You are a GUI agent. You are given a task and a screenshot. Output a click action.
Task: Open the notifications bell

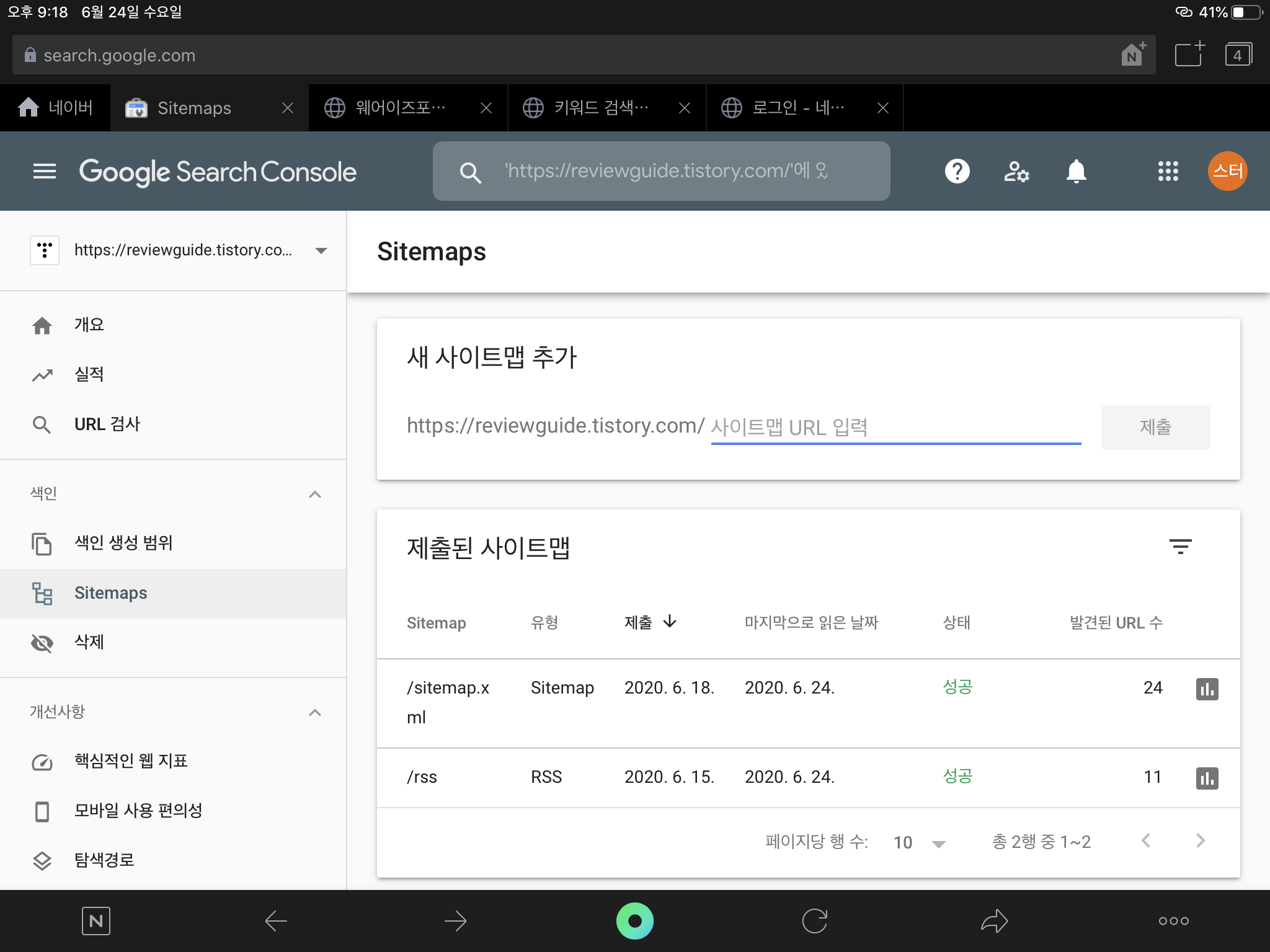(x=1076, y=171)
